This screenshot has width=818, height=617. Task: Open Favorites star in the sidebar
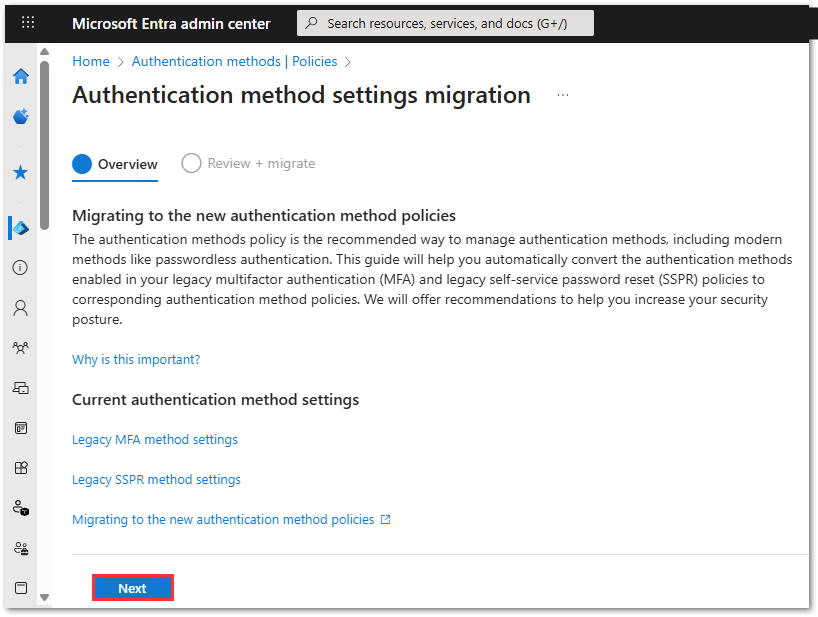[20, 173]
